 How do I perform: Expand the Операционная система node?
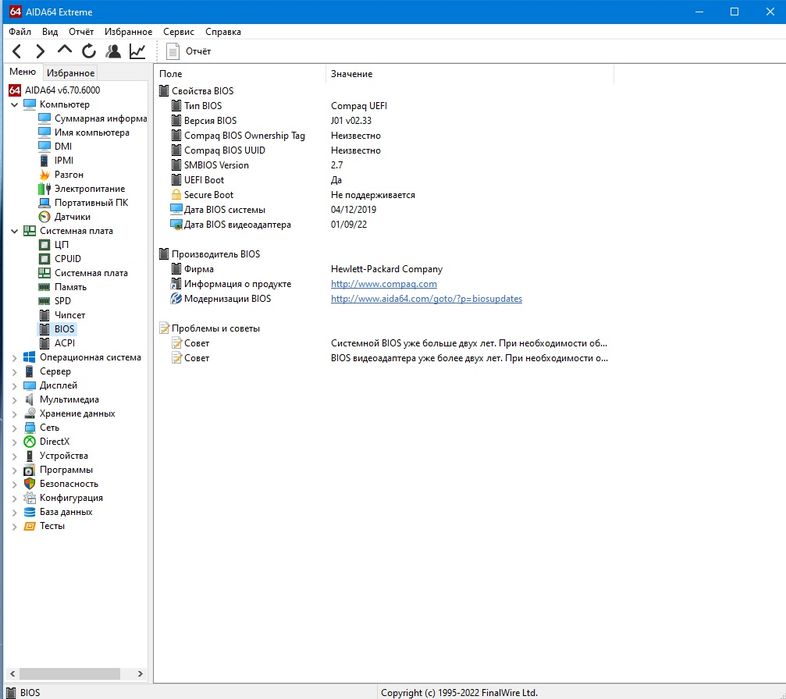point(15,358)
